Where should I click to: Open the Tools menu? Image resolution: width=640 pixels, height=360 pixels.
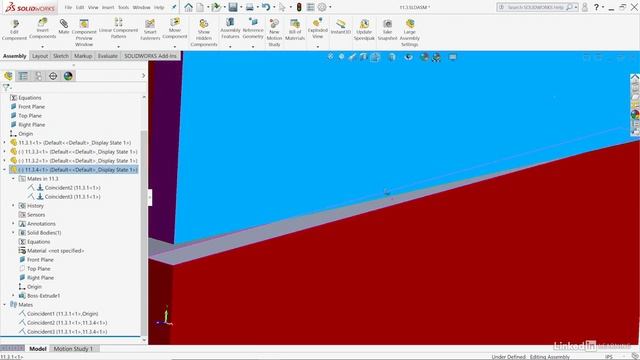pyautogui.click(x=123, y=7)
